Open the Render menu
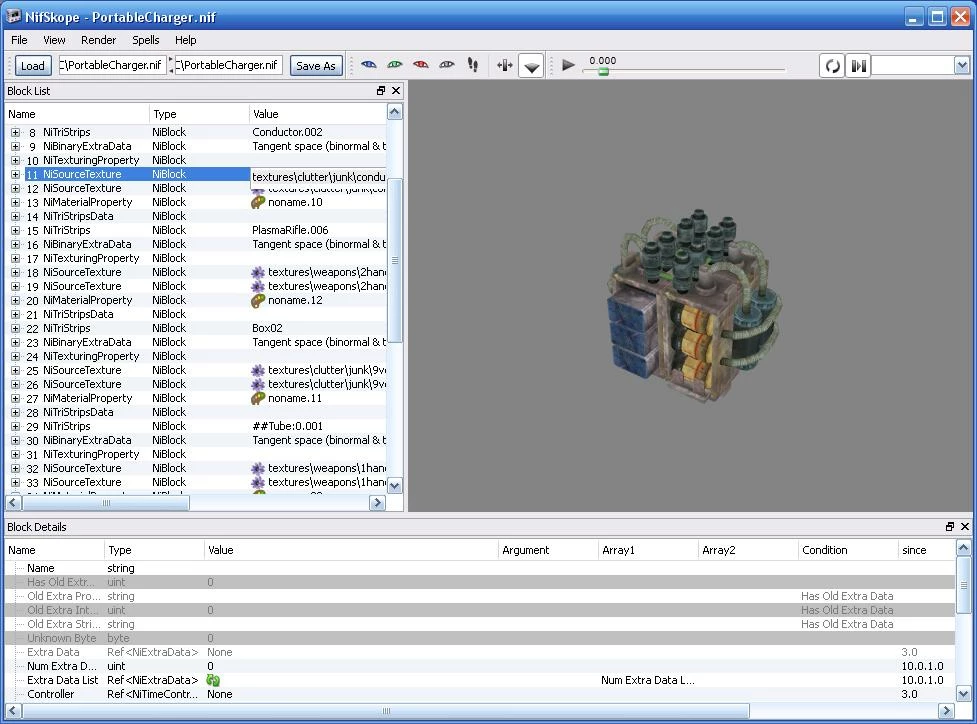The height and width of the screenshot is (724, 977). (98, 40)
